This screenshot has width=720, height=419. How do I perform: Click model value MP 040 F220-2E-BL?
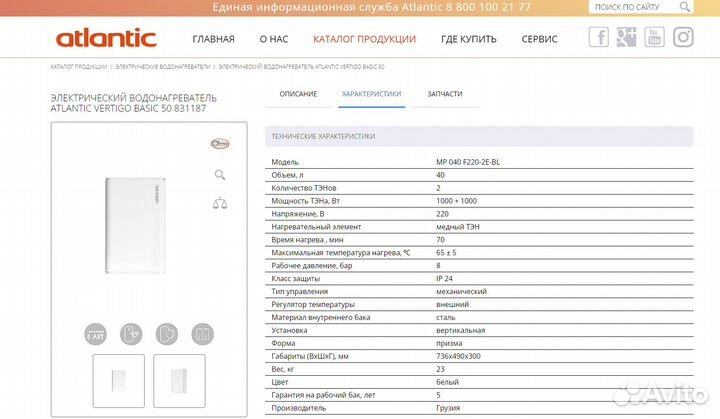point(468,162)
